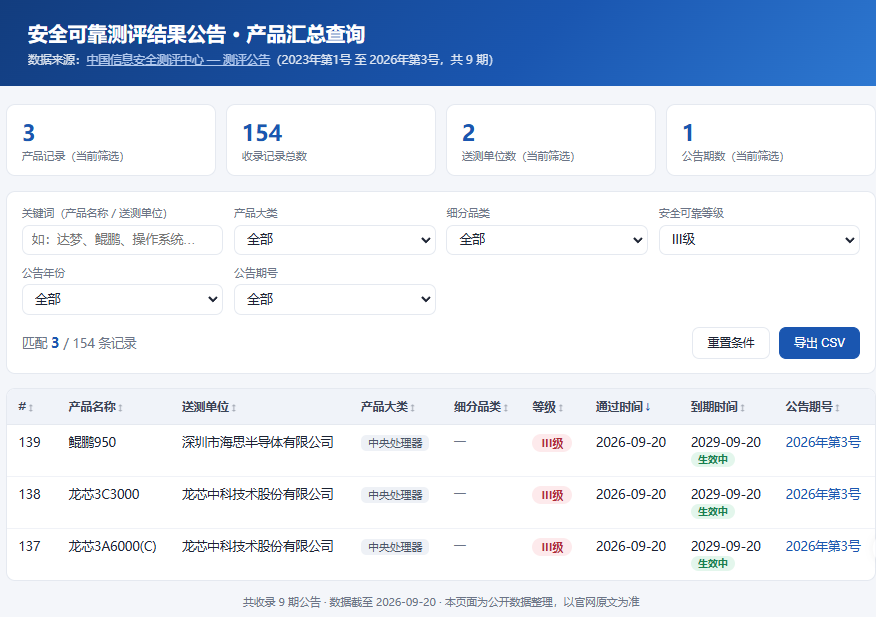This screenshot has width=876, height=617.
Task: Sort table by # column
Action: [26, 407]
